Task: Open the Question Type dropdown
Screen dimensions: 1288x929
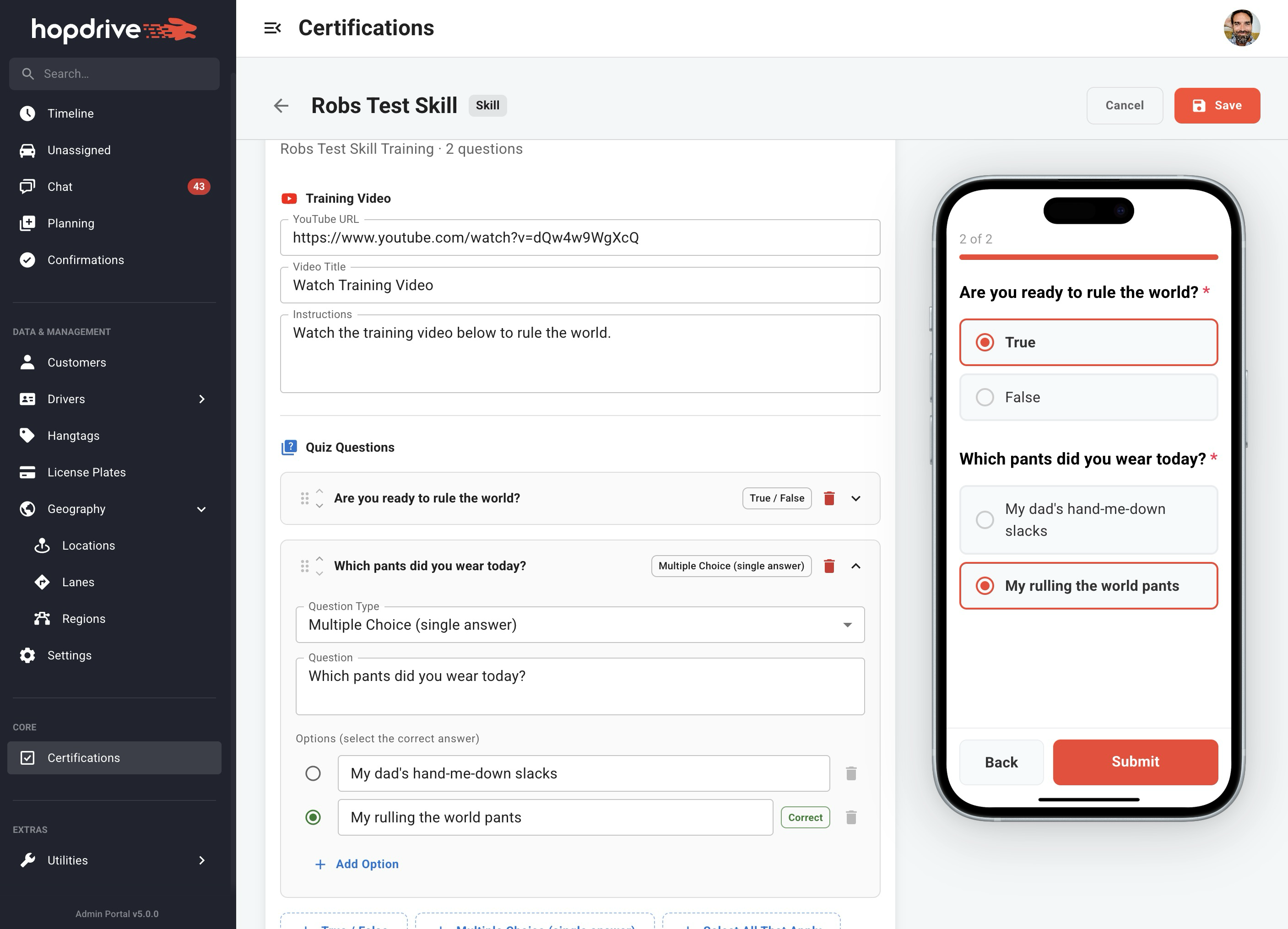Action: coord(579,625)
